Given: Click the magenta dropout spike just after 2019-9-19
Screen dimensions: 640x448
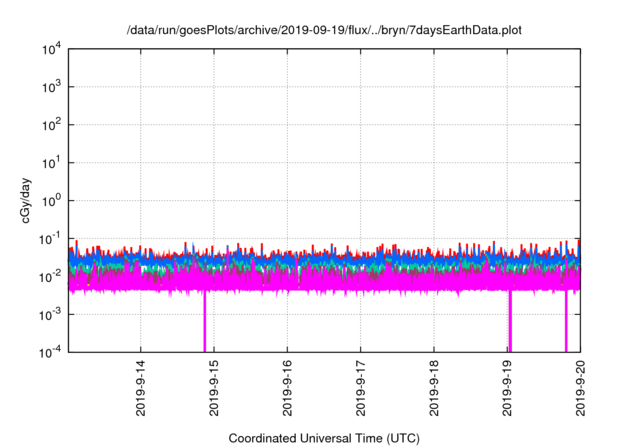Looking at the screenshot, I should [510, 321].
